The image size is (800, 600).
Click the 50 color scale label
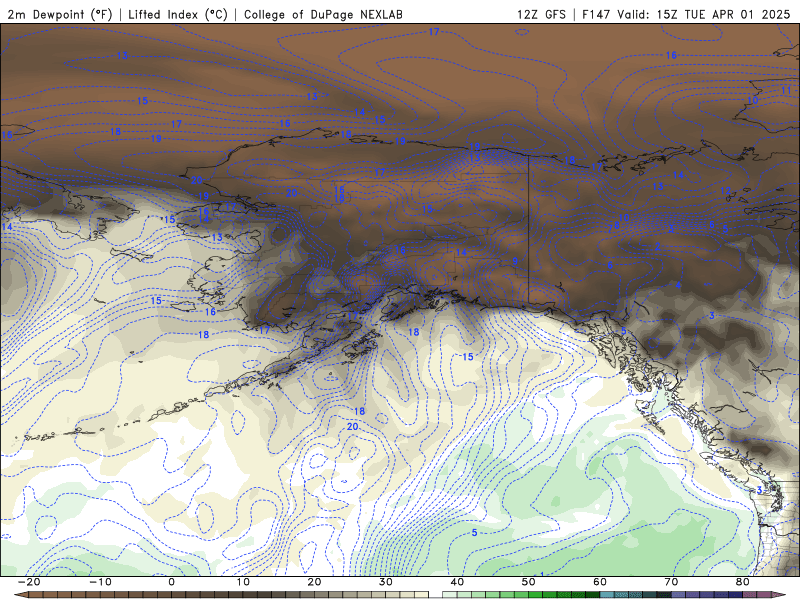(x=529, y=582)
